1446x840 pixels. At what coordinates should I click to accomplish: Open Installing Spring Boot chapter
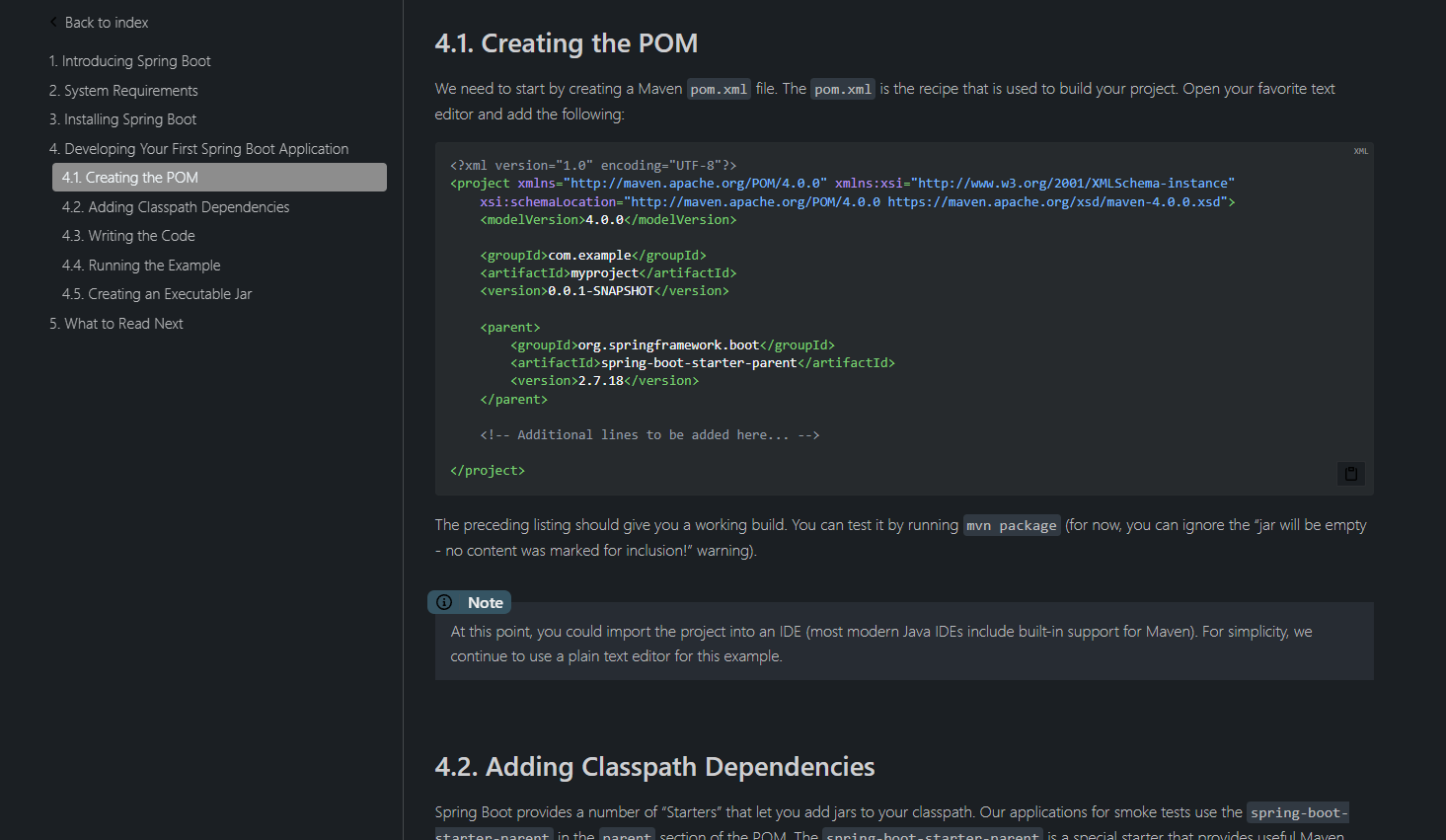coord(122,119)
